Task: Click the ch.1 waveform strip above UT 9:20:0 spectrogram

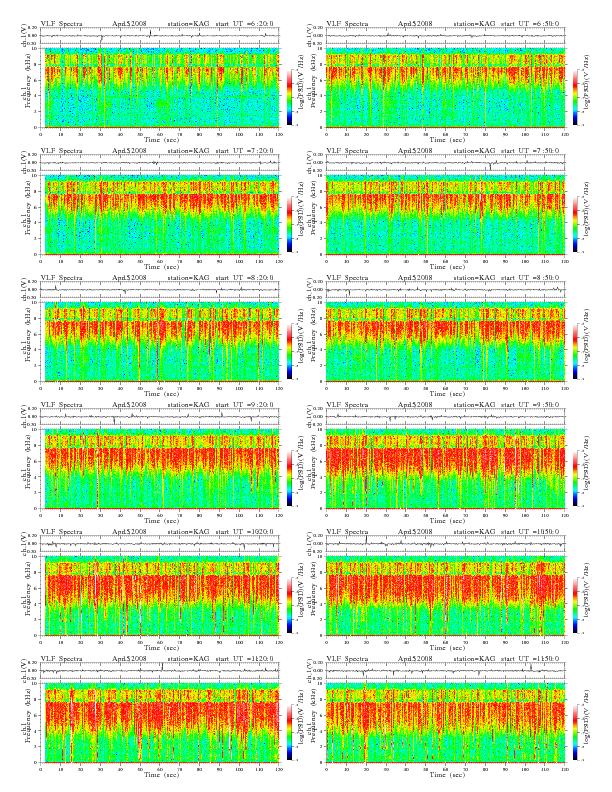Action: [x=160, y=417]
